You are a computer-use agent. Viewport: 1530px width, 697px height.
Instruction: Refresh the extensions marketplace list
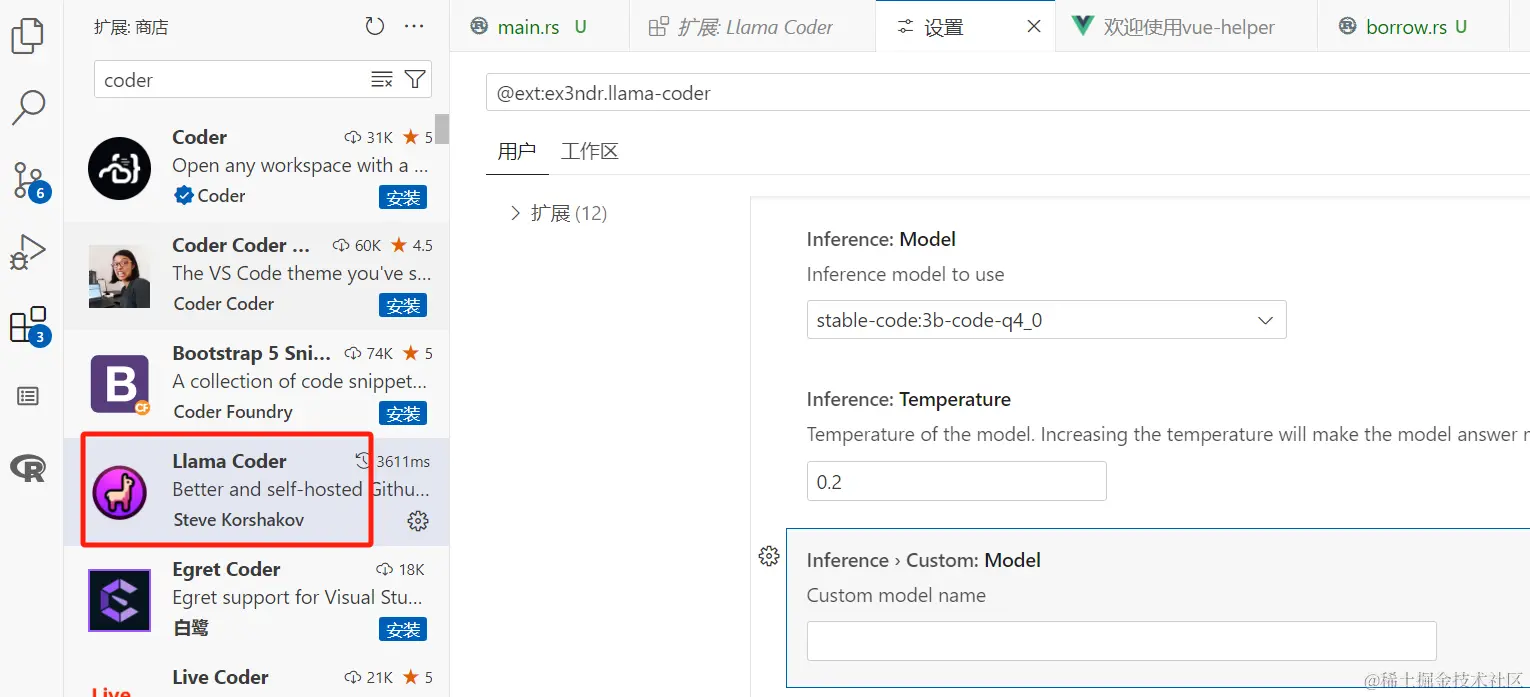pyautogui.click(x=375, y=27)
